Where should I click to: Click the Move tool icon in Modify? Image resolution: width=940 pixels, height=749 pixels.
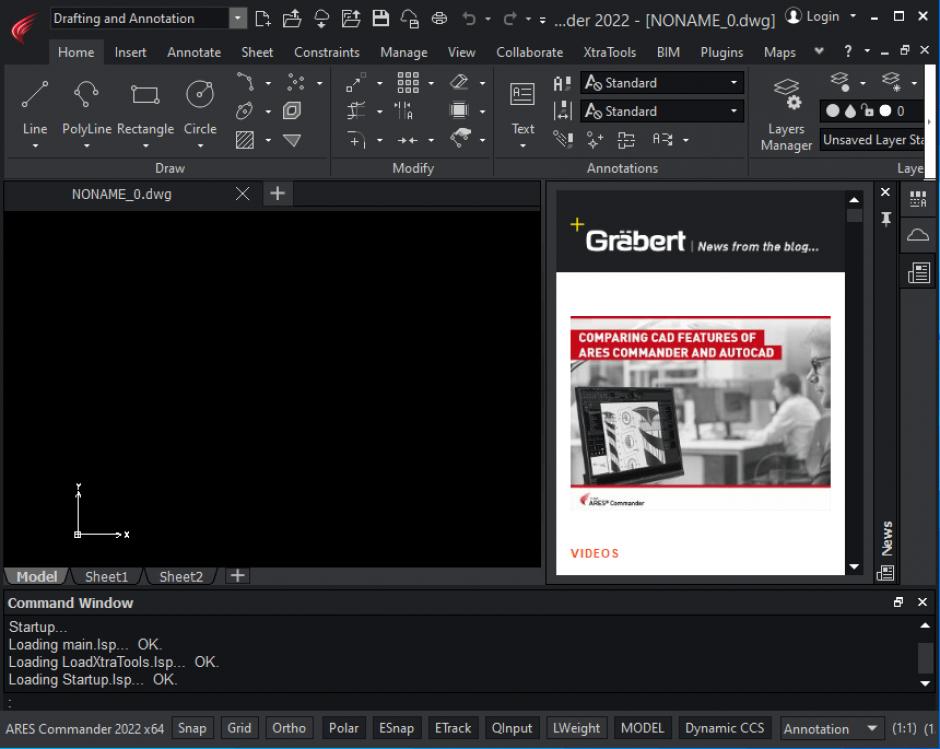click(355, 82)
